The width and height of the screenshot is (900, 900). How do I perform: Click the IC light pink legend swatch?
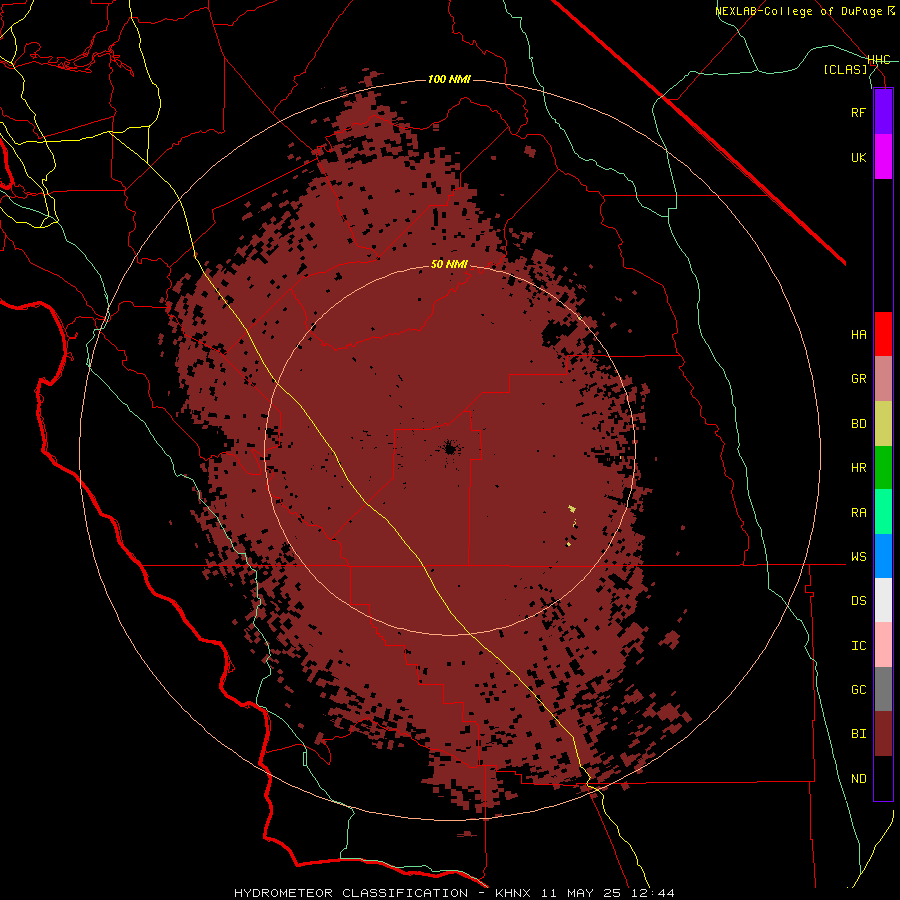coord(883,645)
